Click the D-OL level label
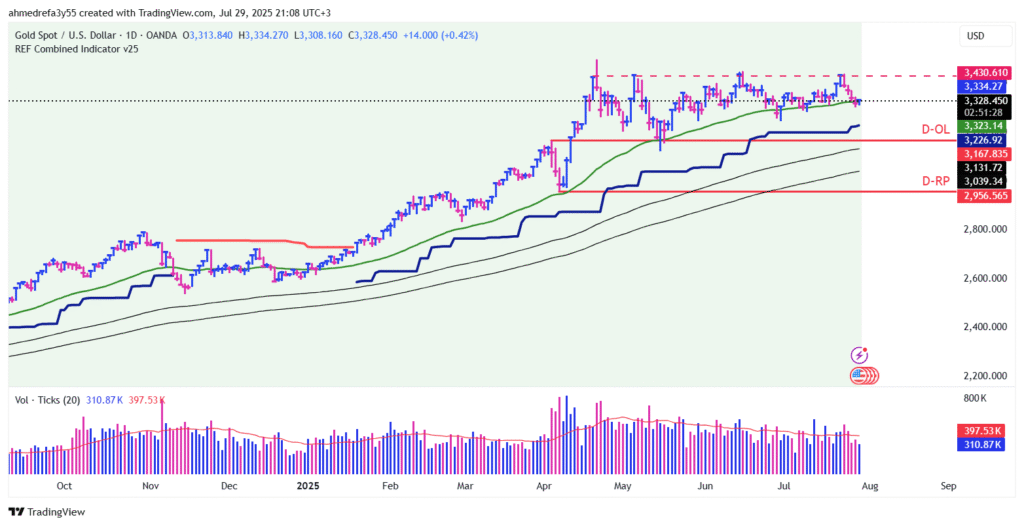The width and height of the screenshot is (1024, 526). [x=936, y=130]
